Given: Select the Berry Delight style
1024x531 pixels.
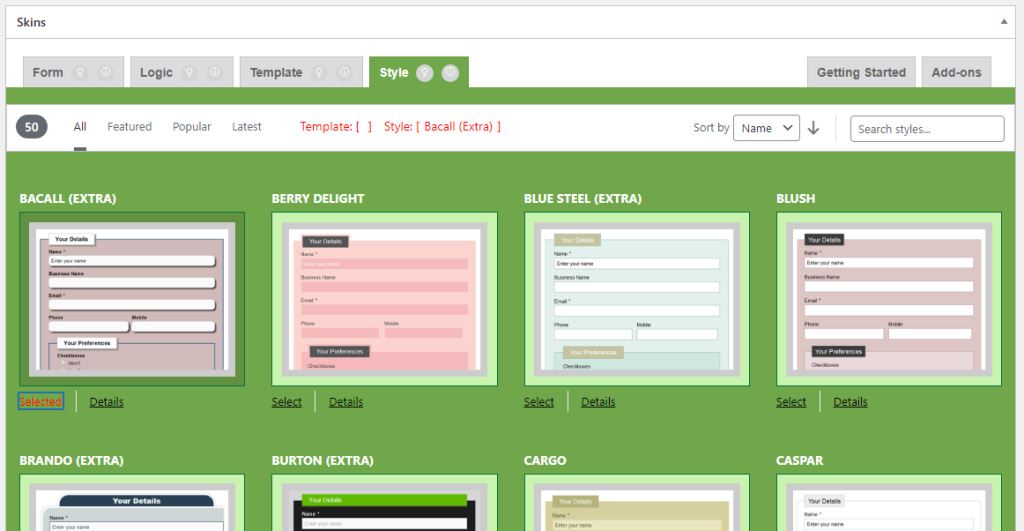Looking at the screenshot, I should 286,402.
